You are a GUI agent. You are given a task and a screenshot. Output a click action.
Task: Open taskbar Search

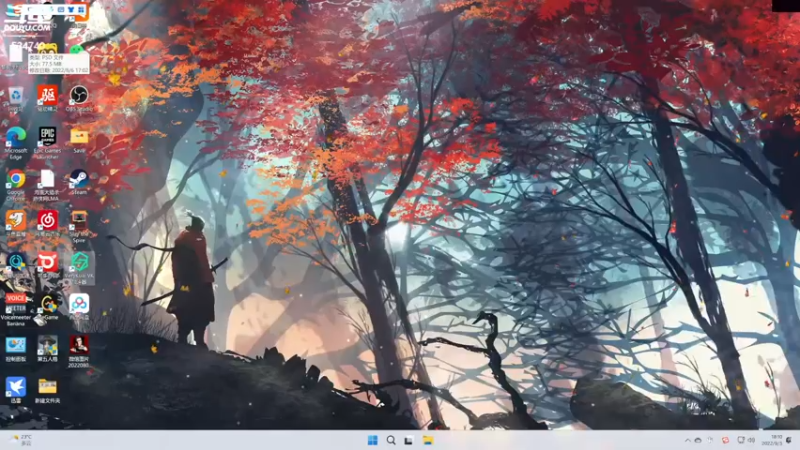click(391, 440)
